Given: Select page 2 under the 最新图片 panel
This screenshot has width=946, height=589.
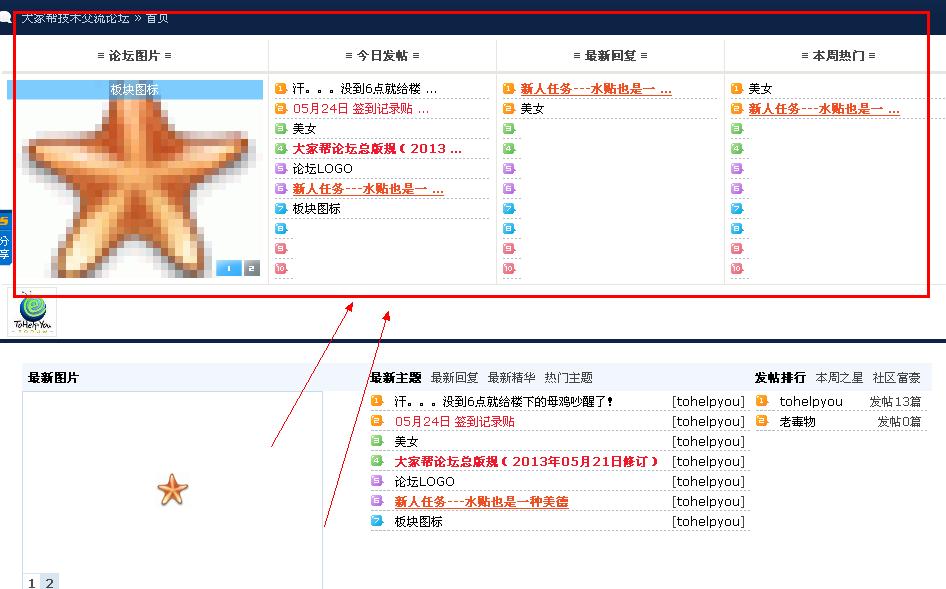Looking at the screenshot, I should pos(49,583).
